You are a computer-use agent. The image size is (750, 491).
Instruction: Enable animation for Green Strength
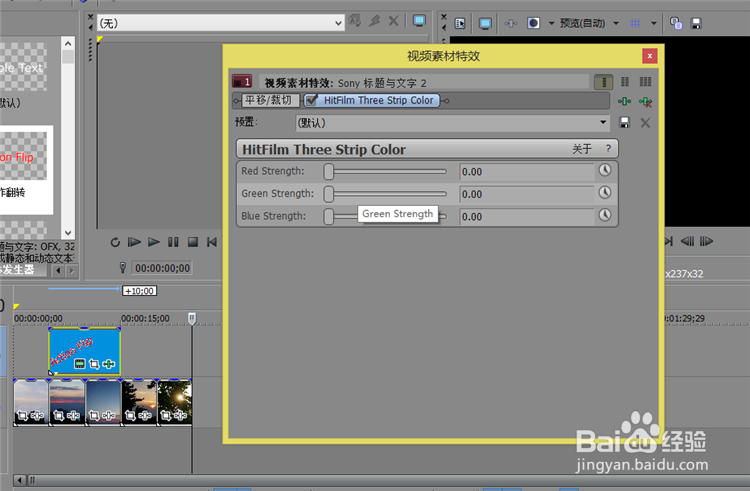click(605, 193)
